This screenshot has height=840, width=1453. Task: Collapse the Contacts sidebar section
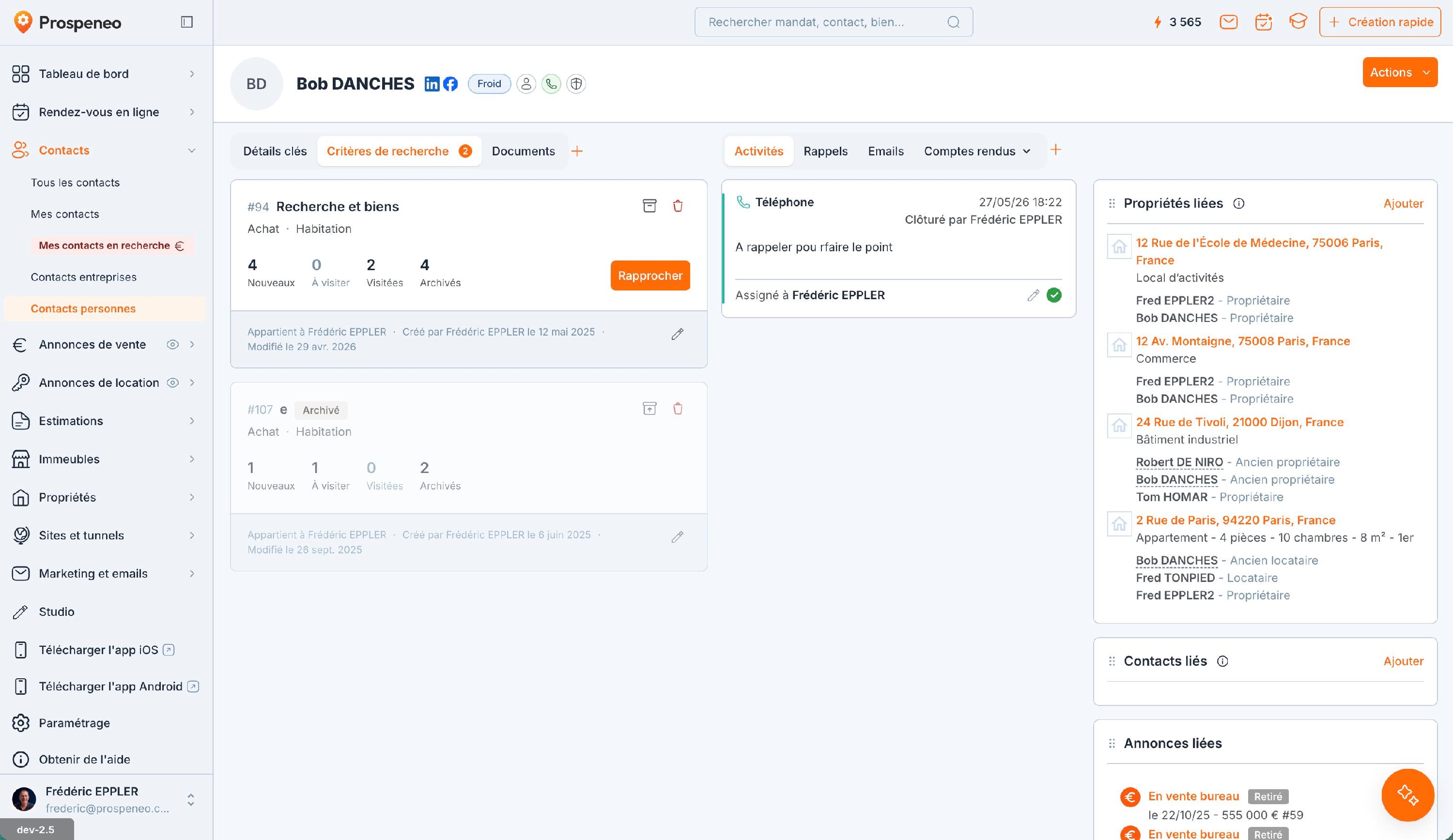click(x=192, y=151)
